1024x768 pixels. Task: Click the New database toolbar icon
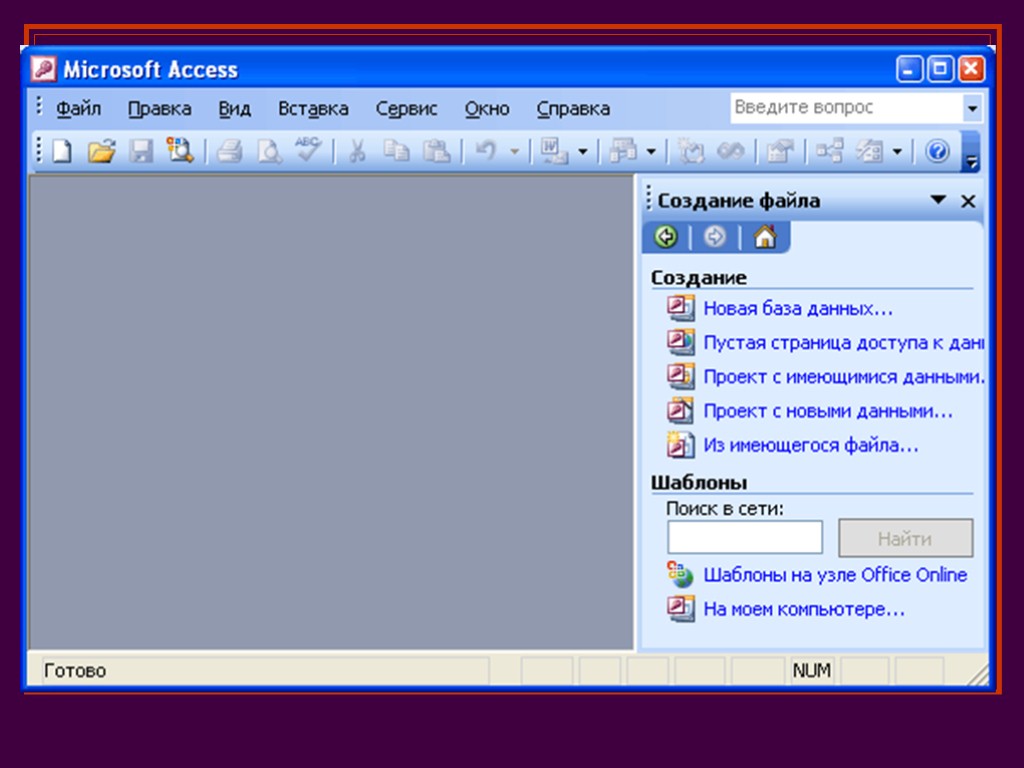(x=62, y=152)
